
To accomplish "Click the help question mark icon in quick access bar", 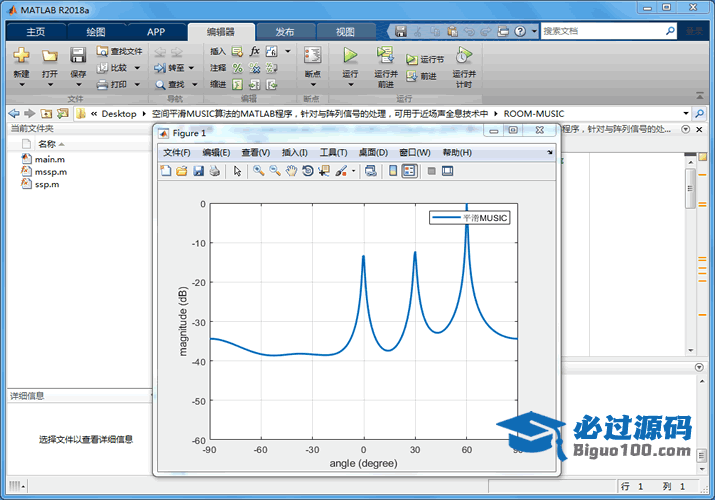I will 520,31.
